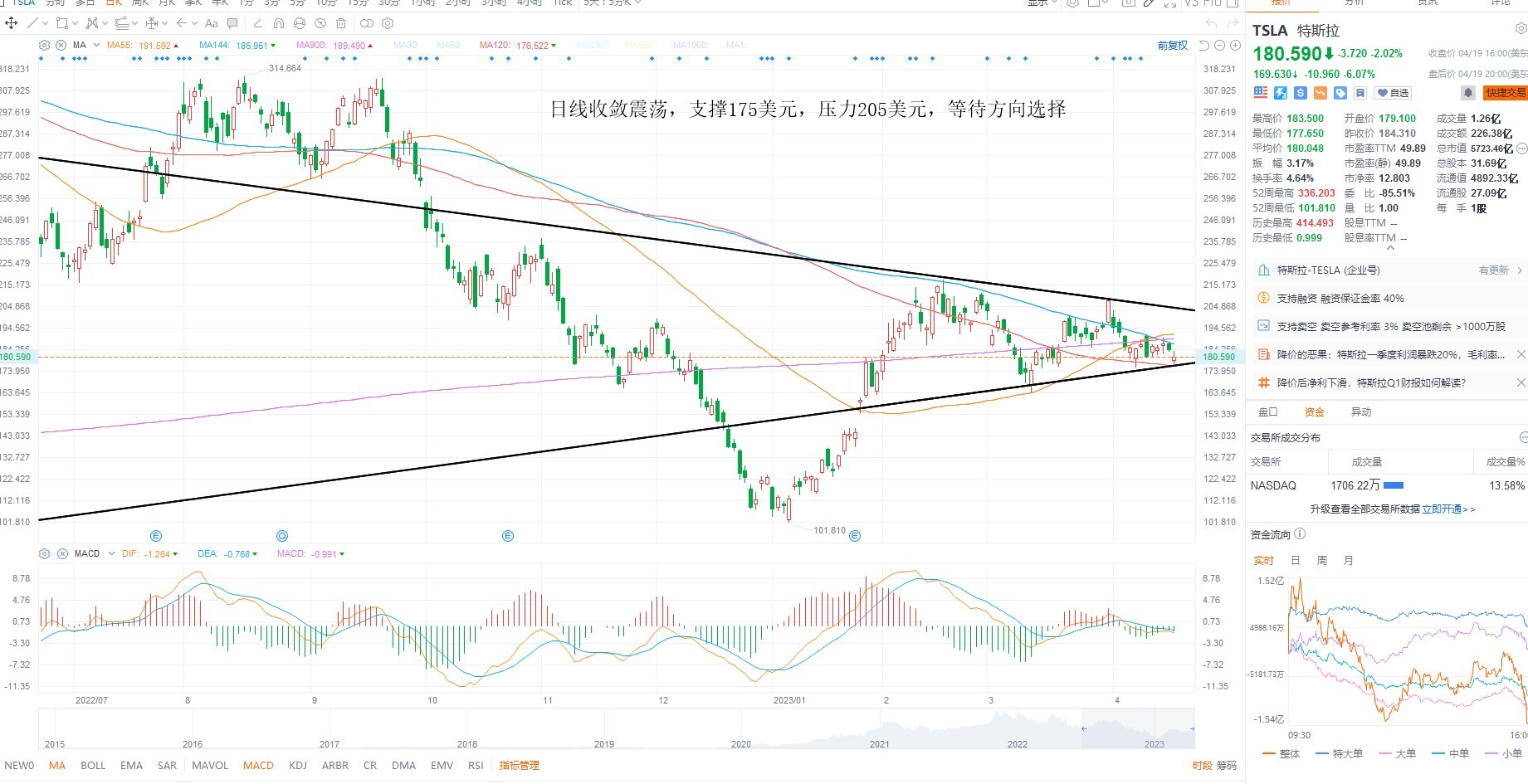Click the Q quarterly marker below chart
The image size is (1528, 784).
tap(282, 536)
